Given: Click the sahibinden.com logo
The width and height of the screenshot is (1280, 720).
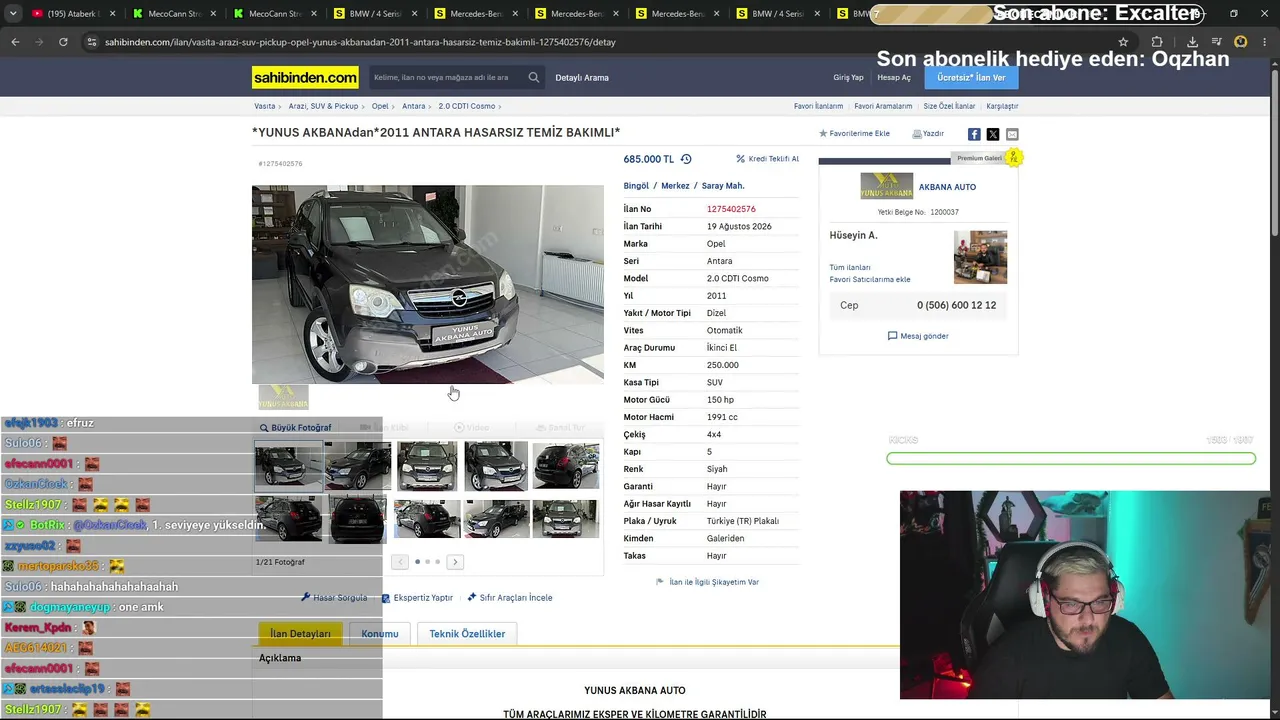Looking at the screenshot, I should [305, 77].
